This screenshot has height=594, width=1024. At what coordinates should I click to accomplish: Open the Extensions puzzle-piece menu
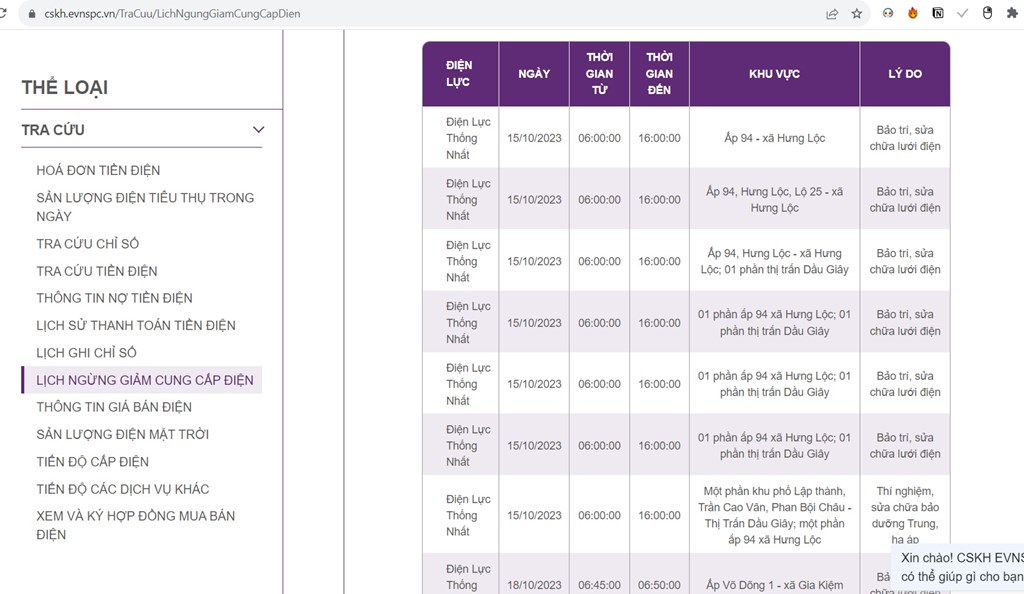(x=1012, y=13)
